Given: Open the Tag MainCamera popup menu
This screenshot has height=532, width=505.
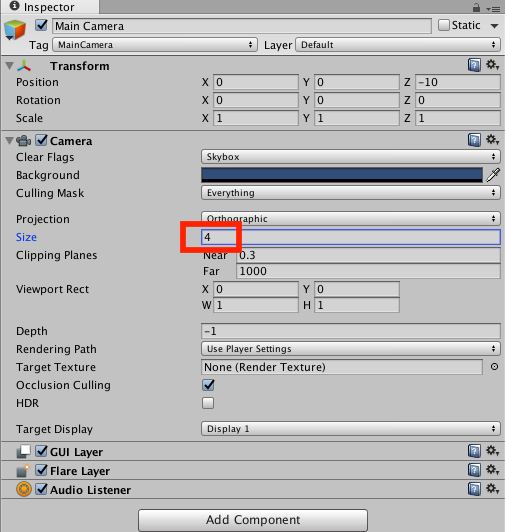Looking at the screenshot, I should pos(155,45).
